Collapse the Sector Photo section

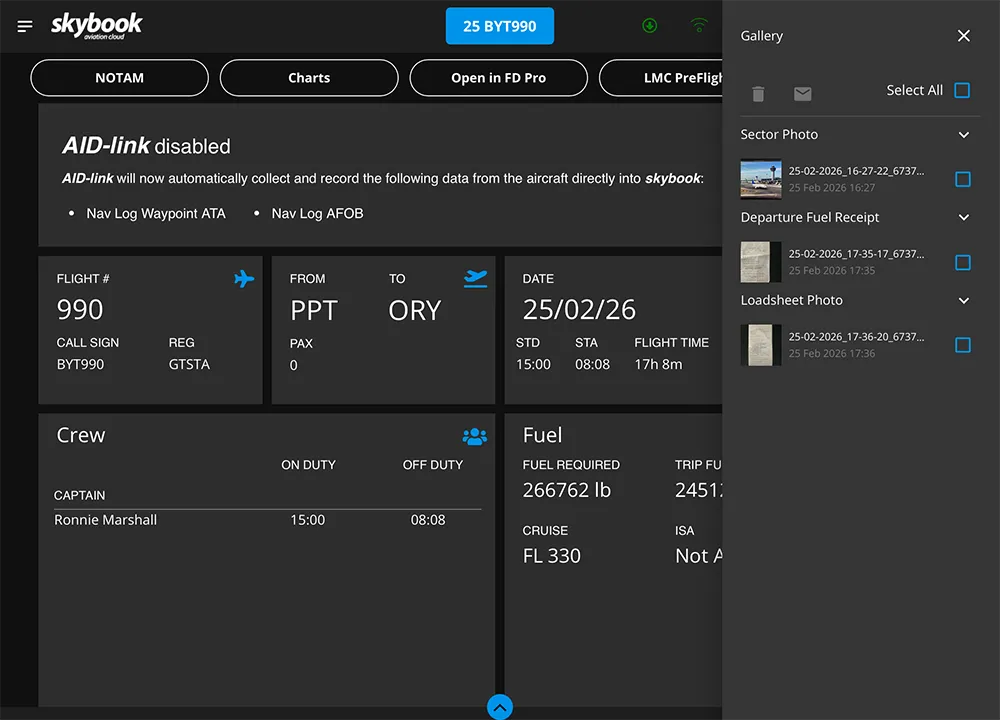(x=963, y=135)
